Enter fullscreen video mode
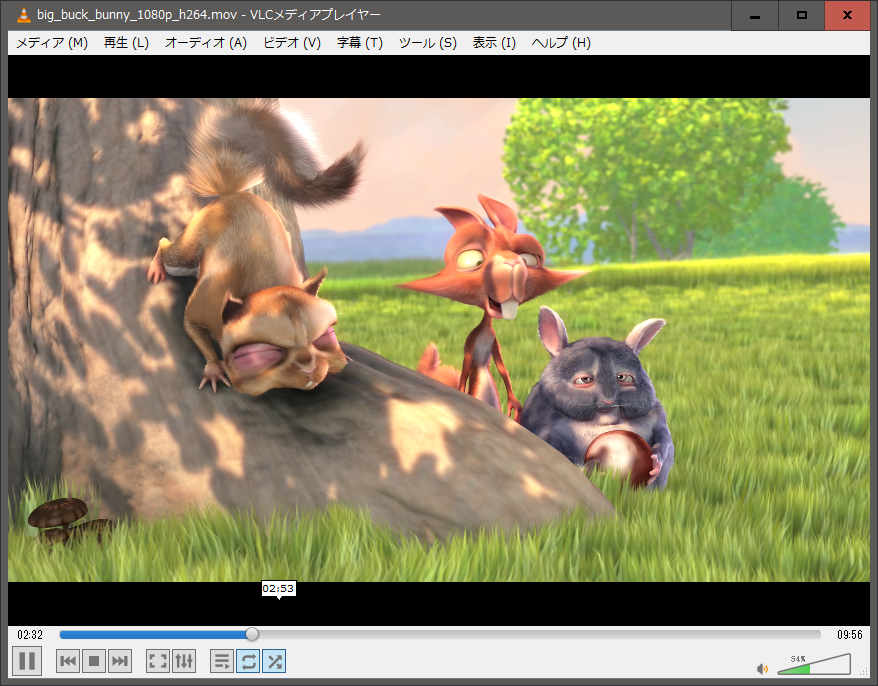The width and height of the screenshot is (878, 686). point(158,661)
